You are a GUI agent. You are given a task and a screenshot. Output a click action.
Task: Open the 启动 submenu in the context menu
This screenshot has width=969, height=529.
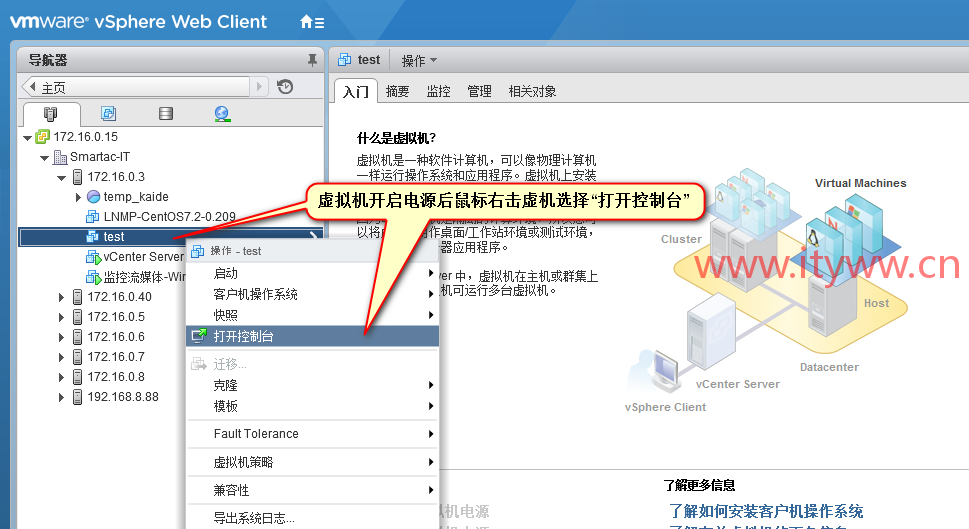pos(313,273)
